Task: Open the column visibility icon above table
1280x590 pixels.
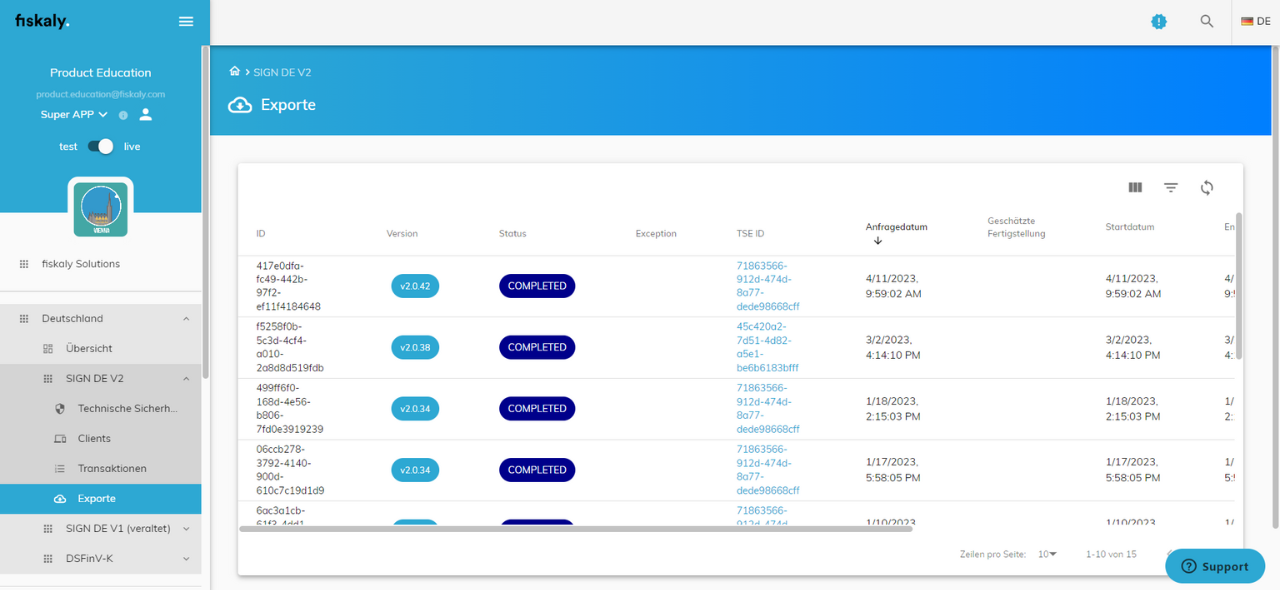Action: pyautogui.click(x=1135, y=187)
